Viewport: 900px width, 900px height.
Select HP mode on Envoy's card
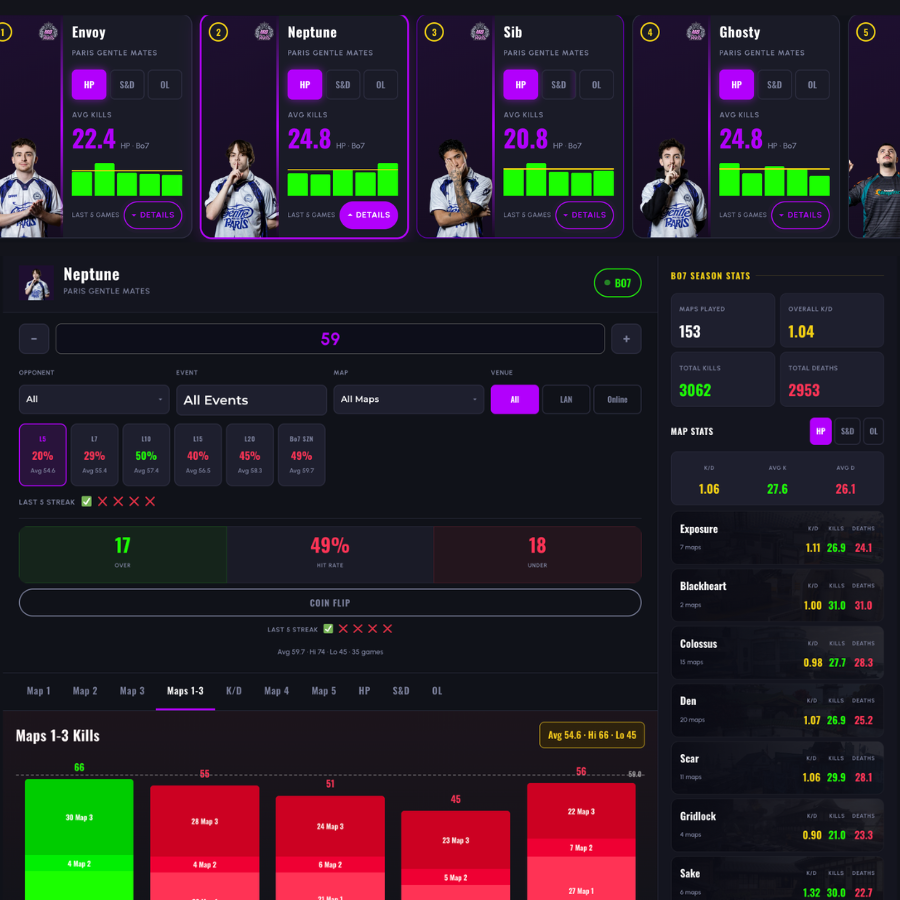[x=88, y=84]
